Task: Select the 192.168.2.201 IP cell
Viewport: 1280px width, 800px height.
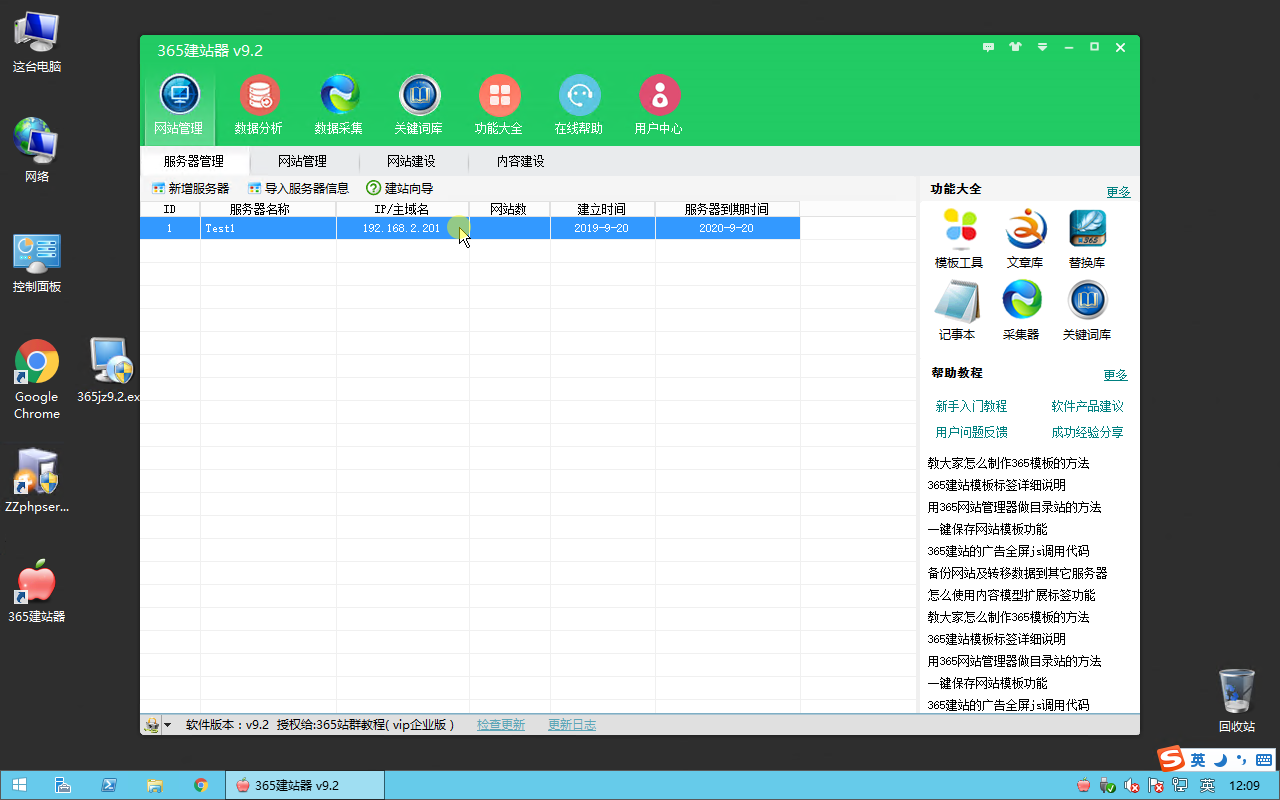Action: pyautogui.click(x=403, y=228)
